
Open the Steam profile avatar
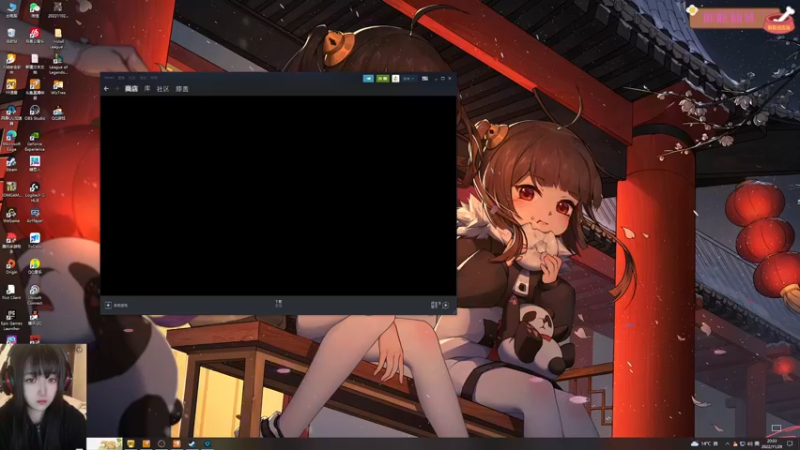click(x=395, y=79)
